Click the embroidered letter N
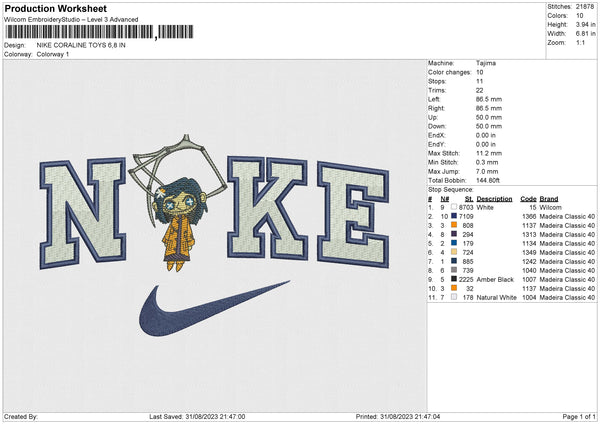The width and height of the screenshot is (600, 424). 83,213
